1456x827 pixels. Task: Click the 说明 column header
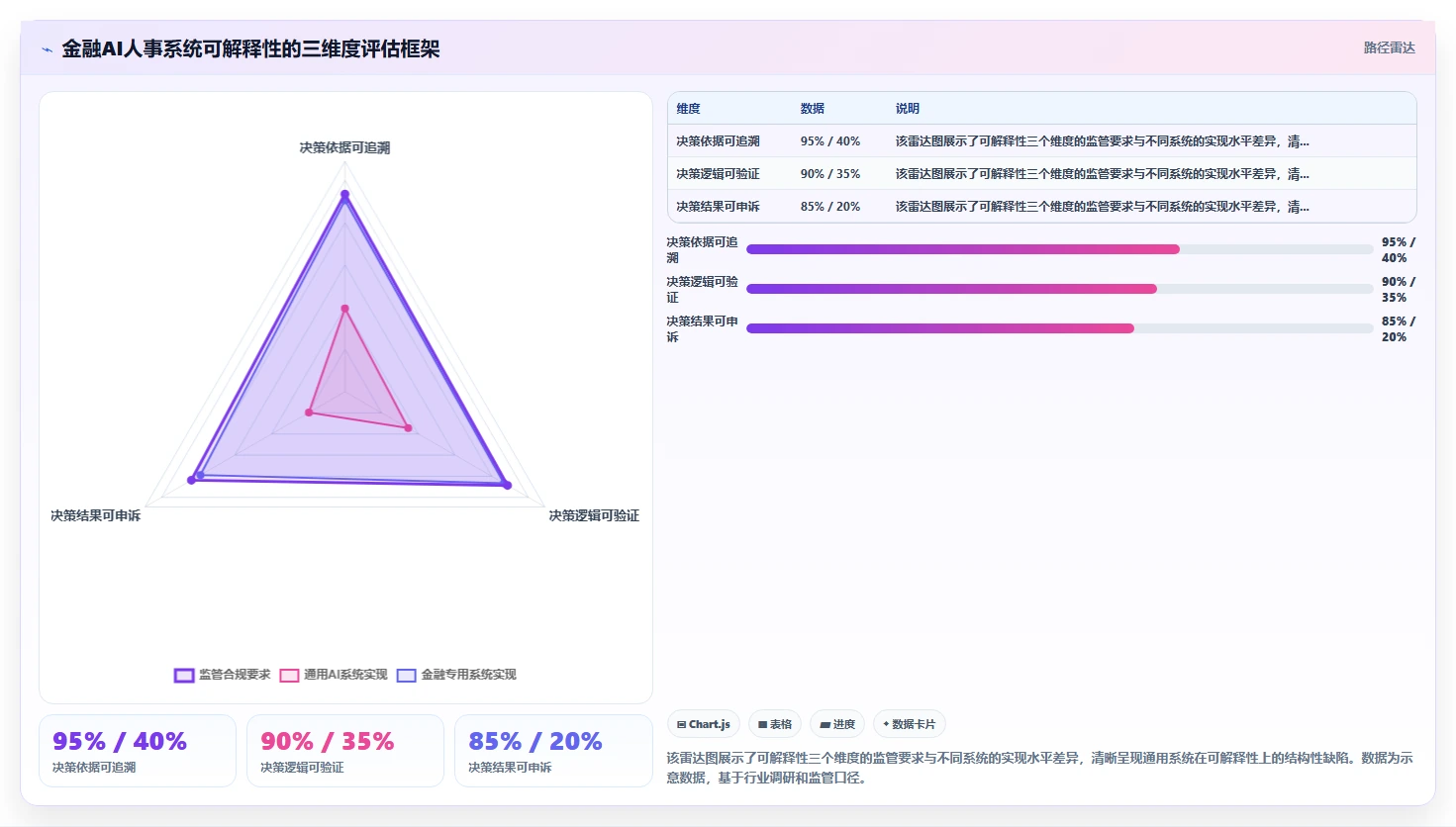click(x=908, y=109)
